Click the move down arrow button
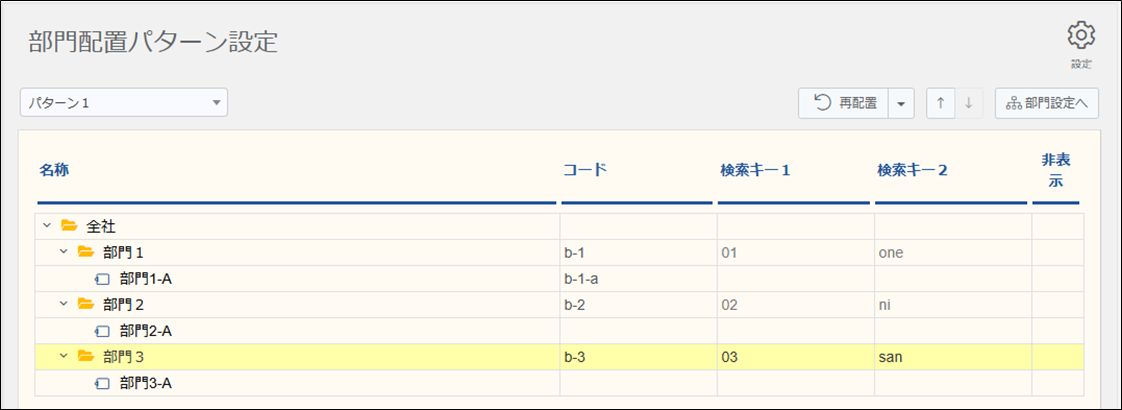1122x410 pixels. [x=968, y=103]
